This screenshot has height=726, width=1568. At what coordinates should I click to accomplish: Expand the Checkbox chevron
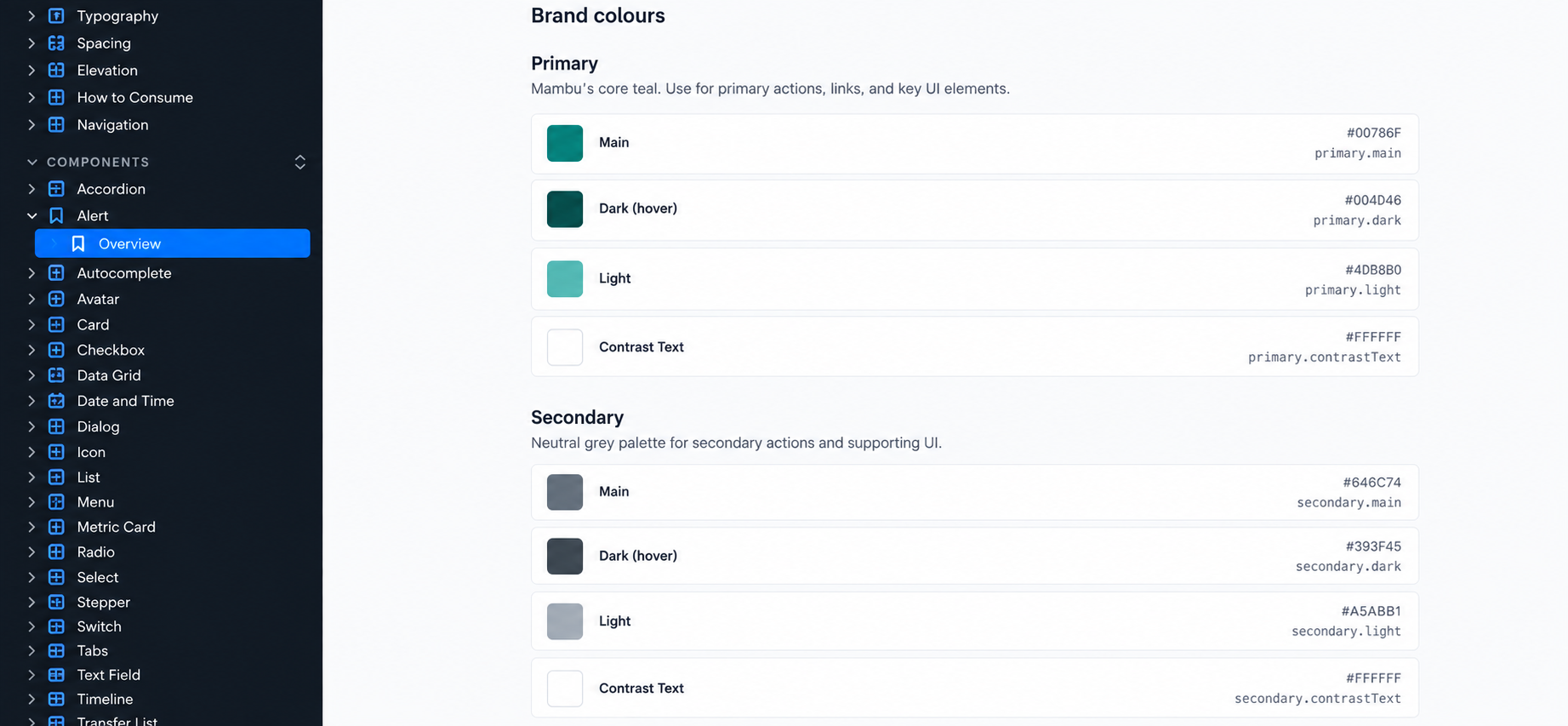[x=32, y=351]
